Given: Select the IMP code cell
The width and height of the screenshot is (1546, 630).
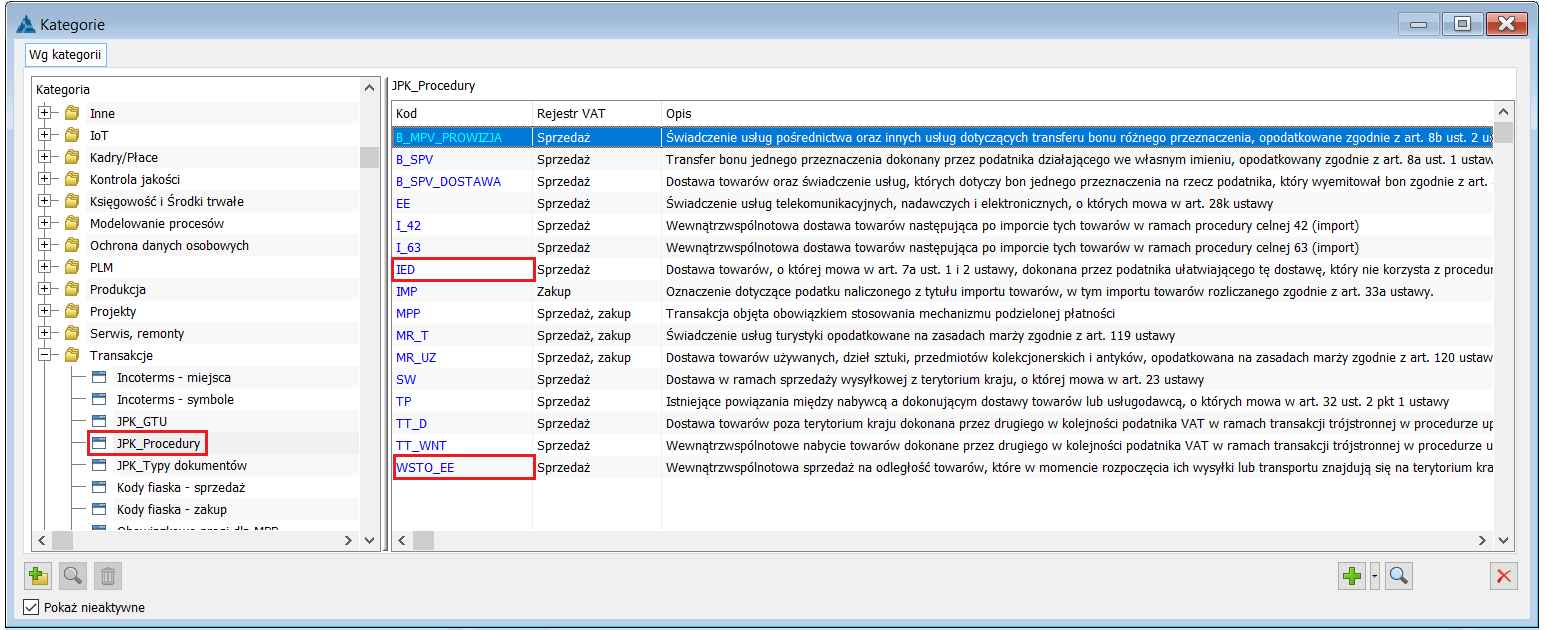Looking at the screenshot, I should pyautogui.click(x=462, y=290).
